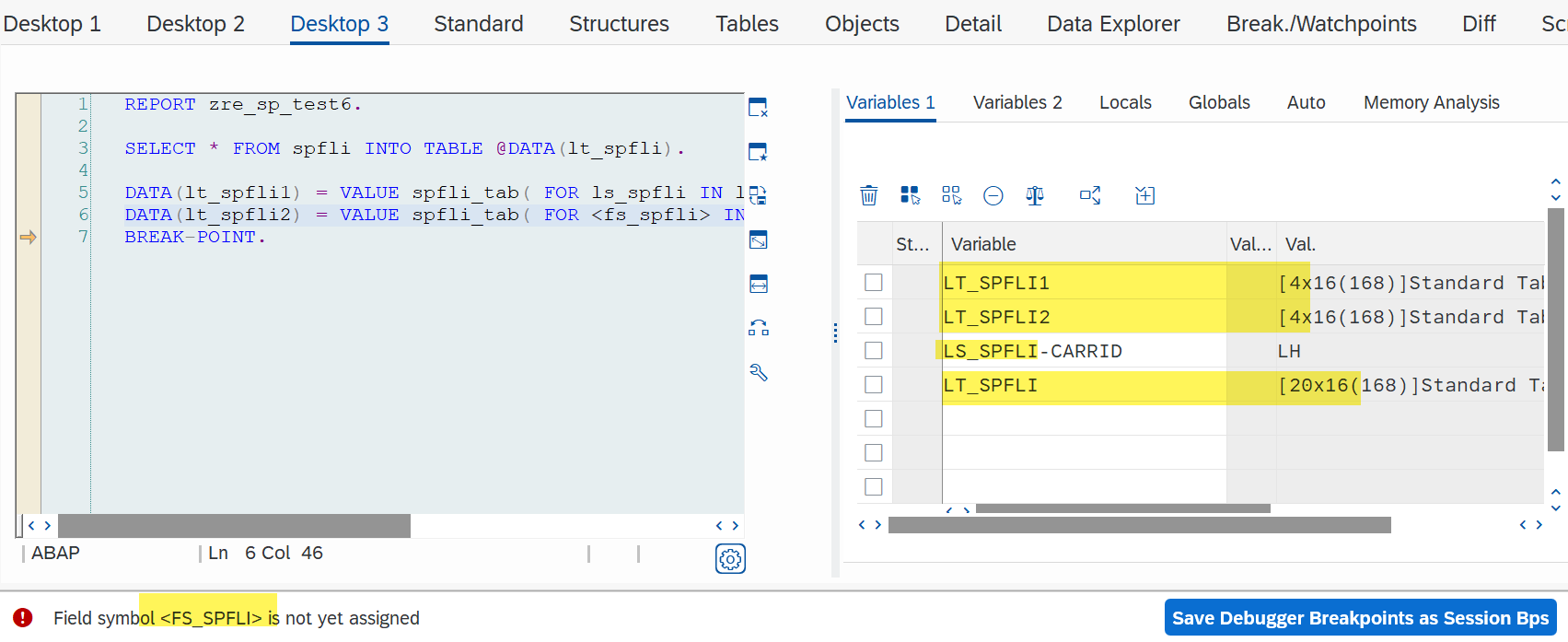Click the red error icon in status bar
Screen dimensions: 1568x642
[23, 618]
